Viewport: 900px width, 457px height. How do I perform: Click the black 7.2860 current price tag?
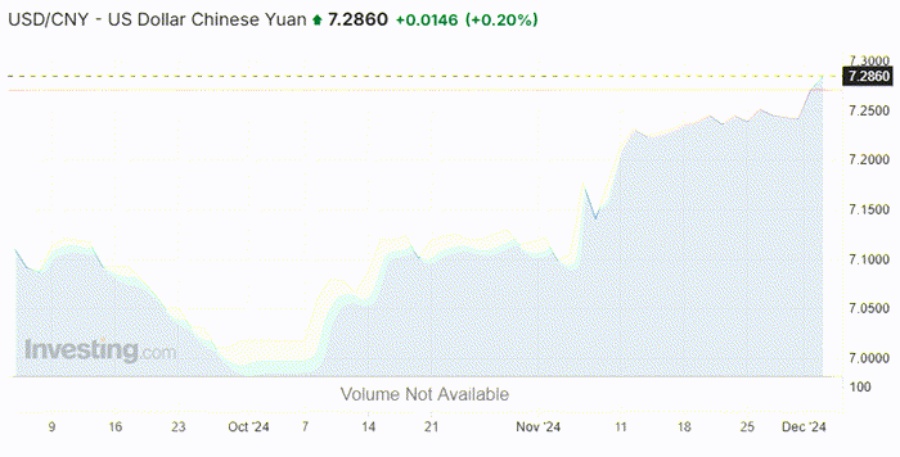coord(865,76)
